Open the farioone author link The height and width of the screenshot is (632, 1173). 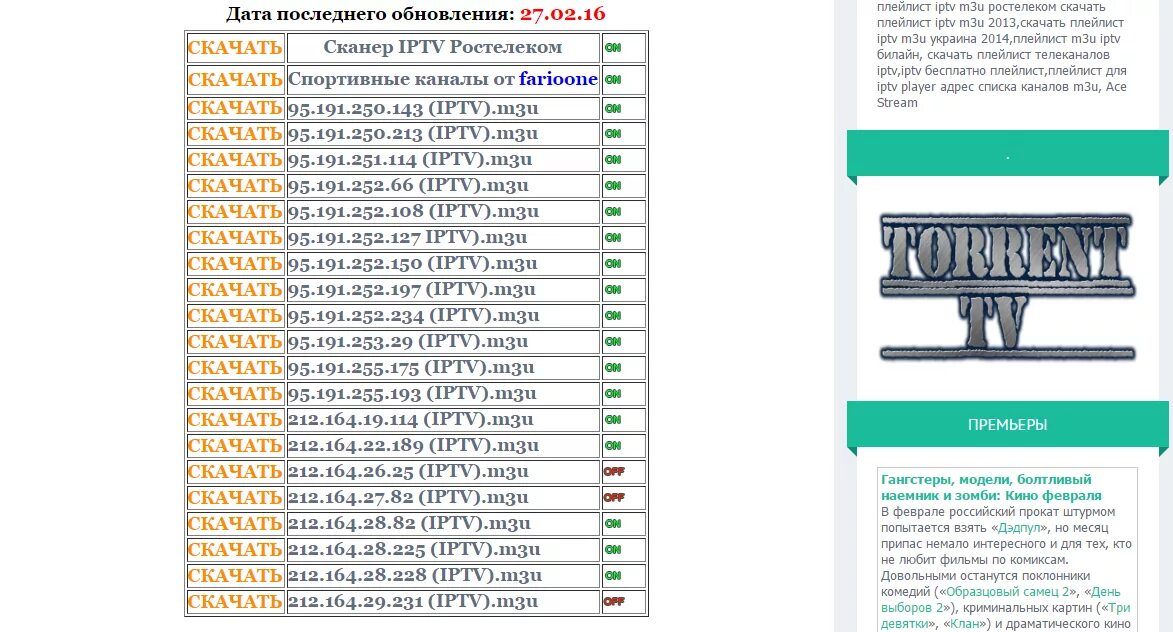pyautogui.click(x=558, y=79)
